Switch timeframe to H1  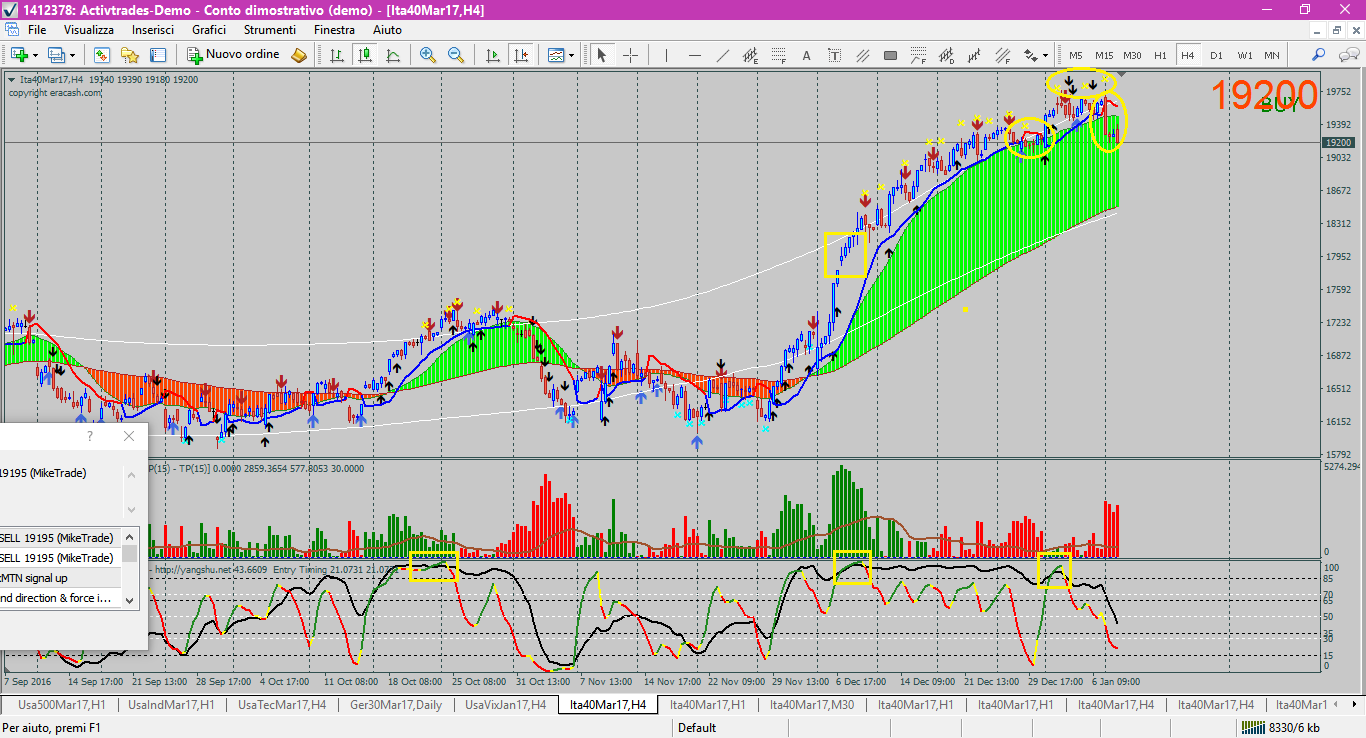click(1160, 55)
